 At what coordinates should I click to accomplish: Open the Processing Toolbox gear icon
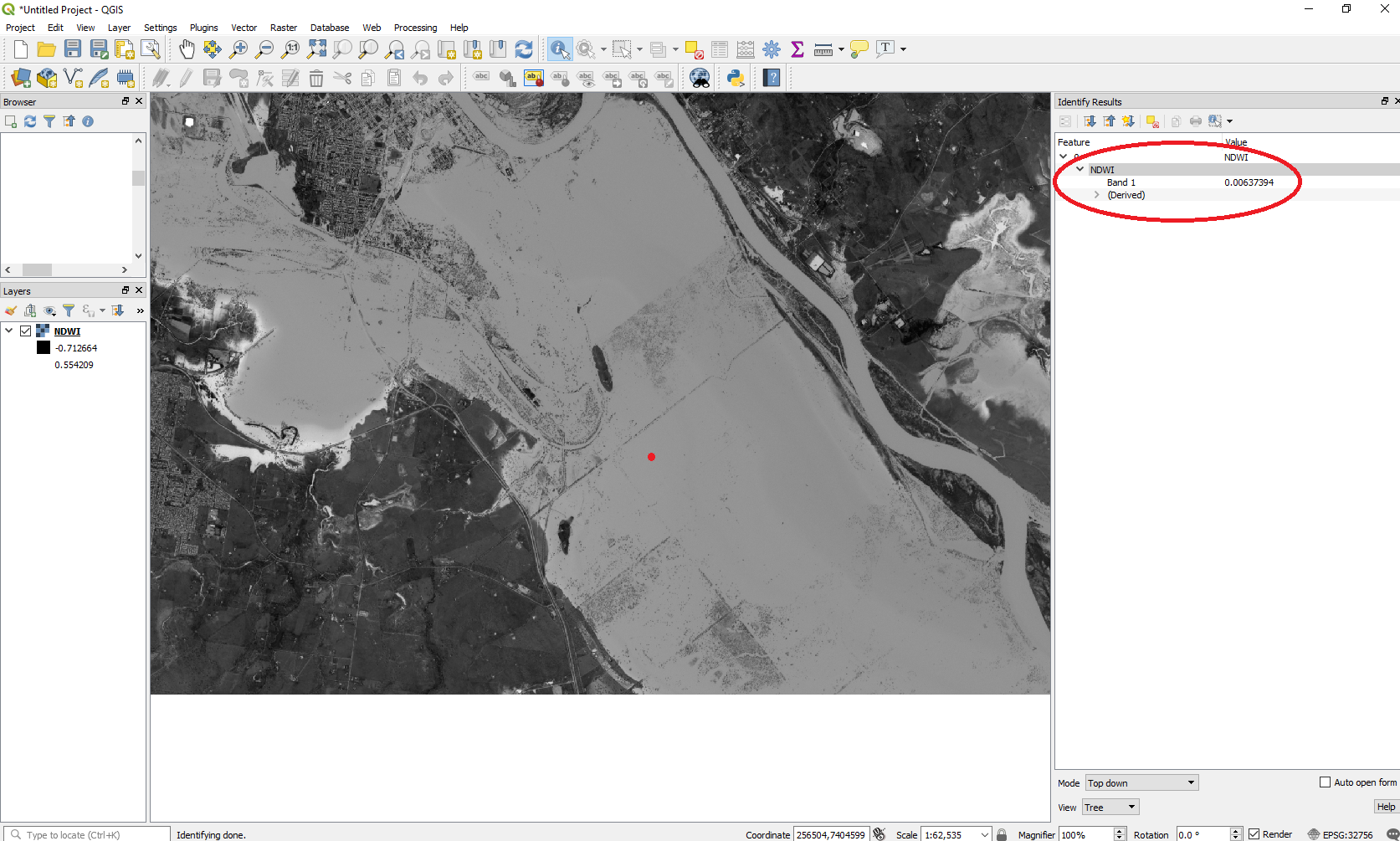coord(772,49)
